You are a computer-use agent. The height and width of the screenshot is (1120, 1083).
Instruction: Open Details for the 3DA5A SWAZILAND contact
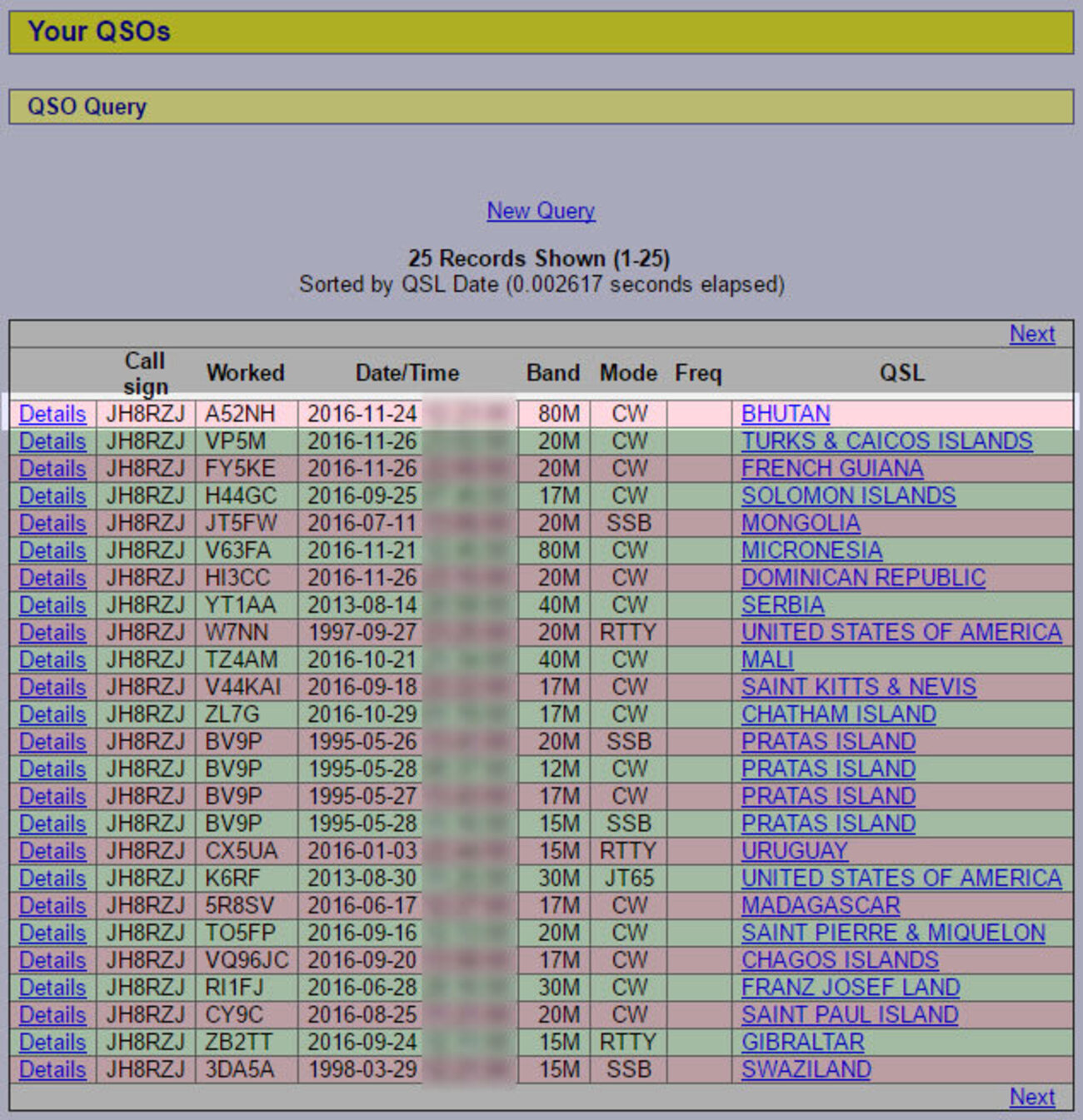[52, 1069]
